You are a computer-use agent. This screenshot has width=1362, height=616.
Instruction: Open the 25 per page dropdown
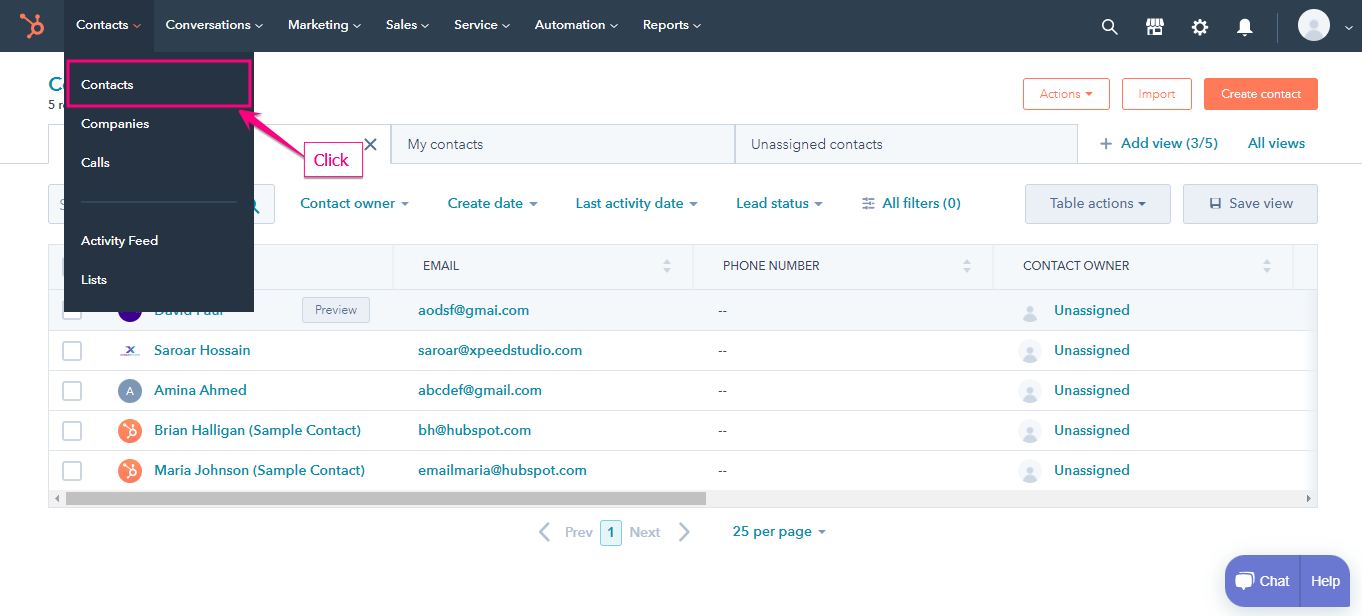pos(779,531)
